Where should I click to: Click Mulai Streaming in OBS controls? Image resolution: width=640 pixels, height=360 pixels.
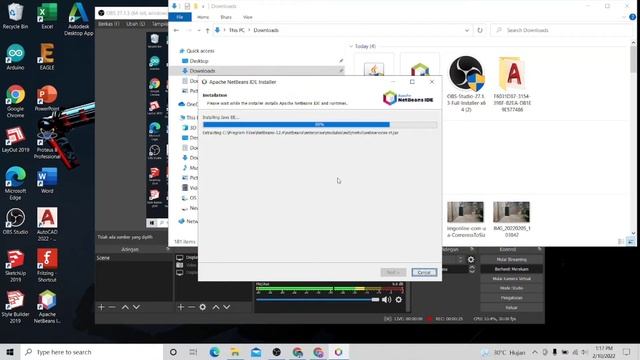point(511,260)
